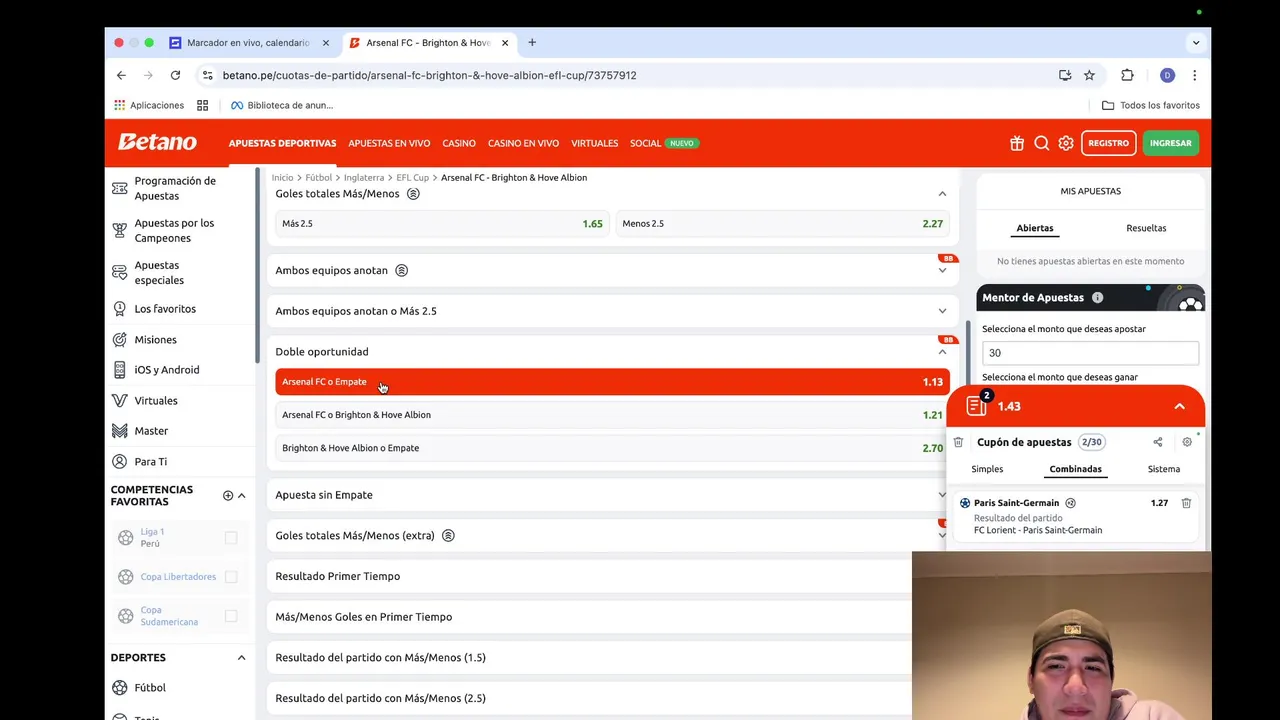
Task: Select the Simples bet slip tab
Action: (x=987, y=469)
